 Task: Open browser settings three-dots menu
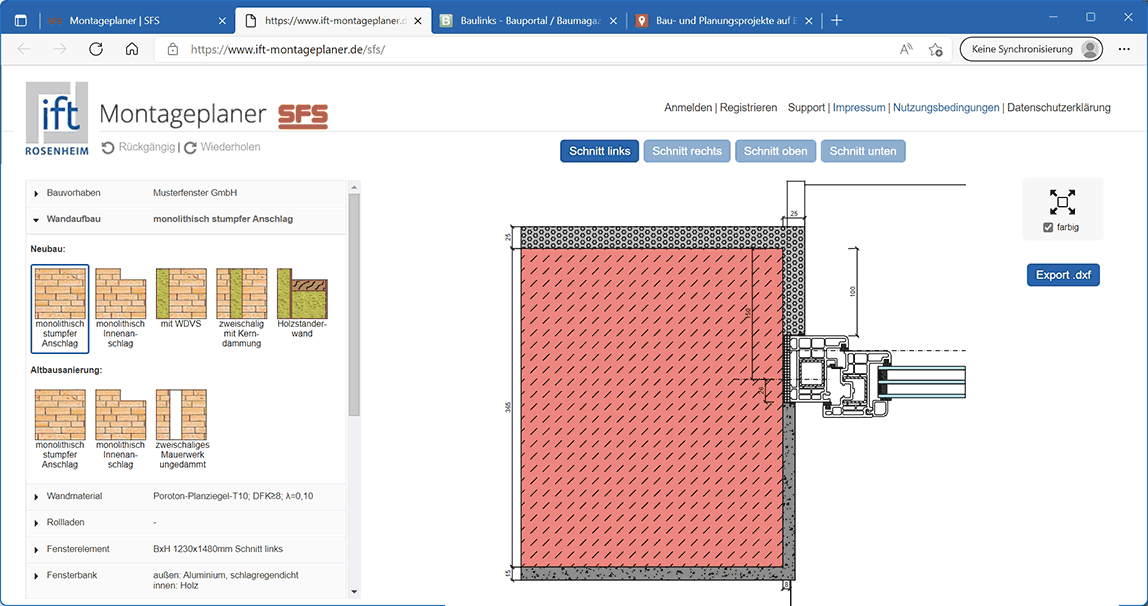1125,49
